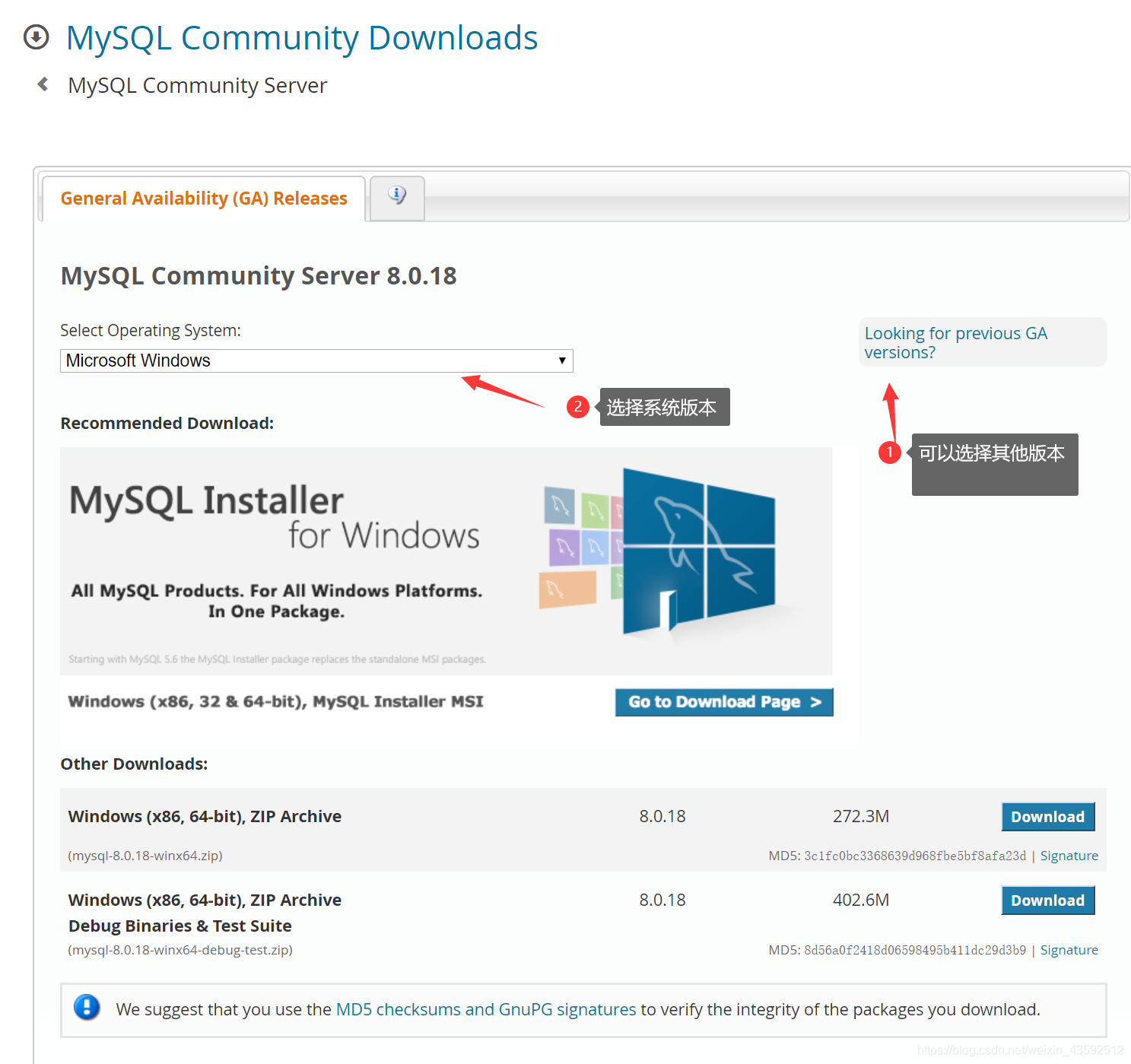The image size is (1131, 1064).
Task: Click MD5 value 8d56a0f2418d06598495b411dc29d3b9
Action: [915, 950]
